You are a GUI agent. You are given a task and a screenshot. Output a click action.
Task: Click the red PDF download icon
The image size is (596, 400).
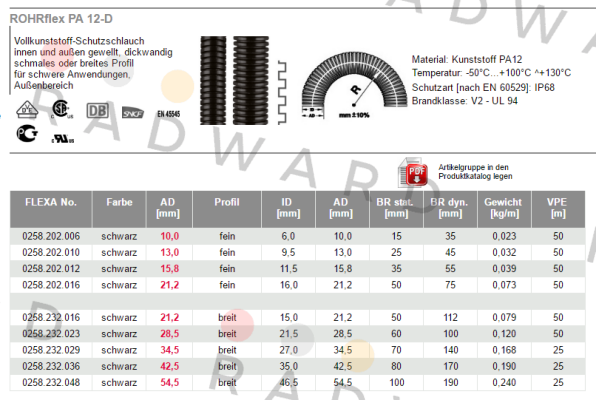(414, 173)
